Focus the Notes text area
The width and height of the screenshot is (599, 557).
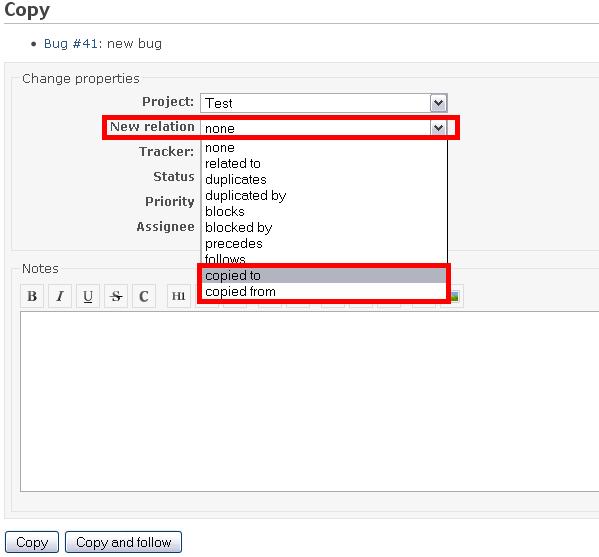click(309, 402)
